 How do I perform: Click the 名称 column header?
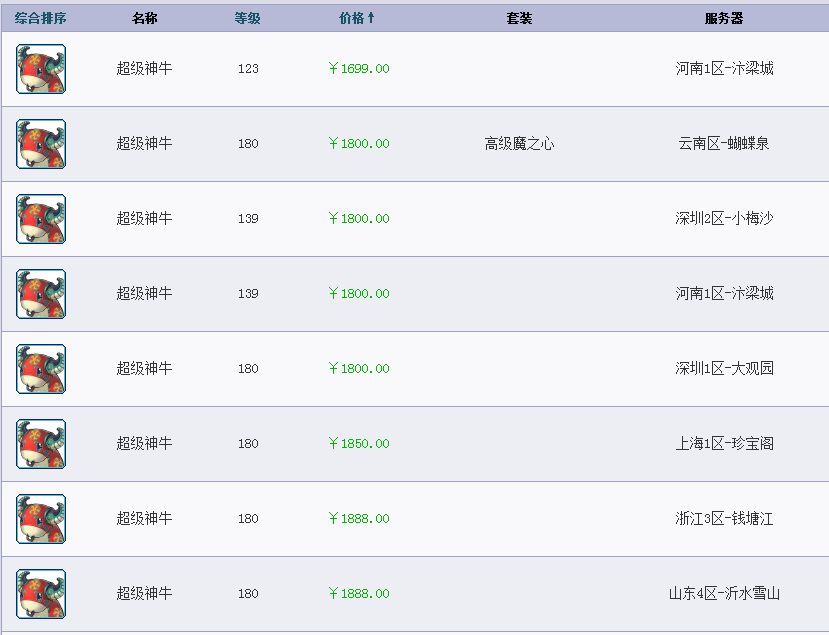(144, 19)
